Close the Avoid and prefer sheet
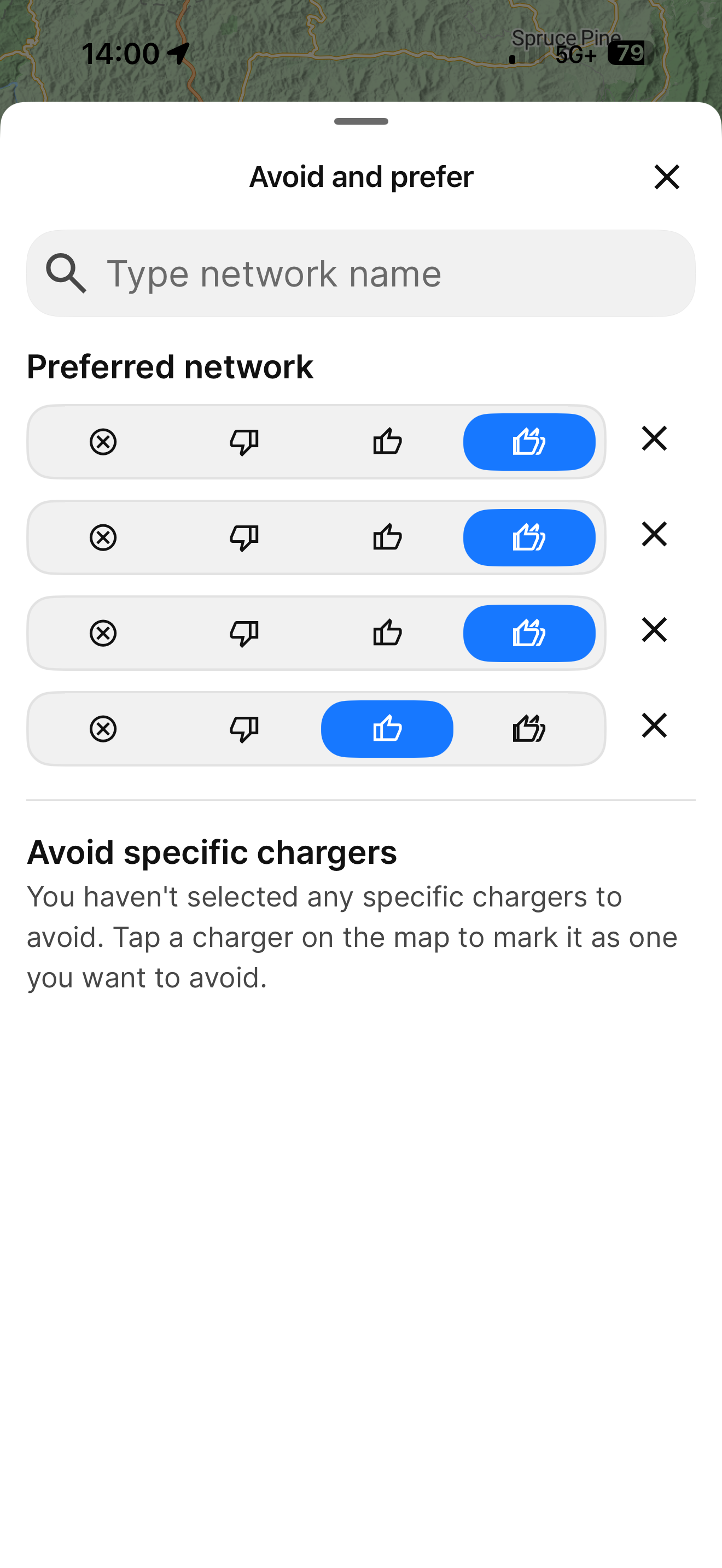722x1568 pixels. (x=667, y=177)
